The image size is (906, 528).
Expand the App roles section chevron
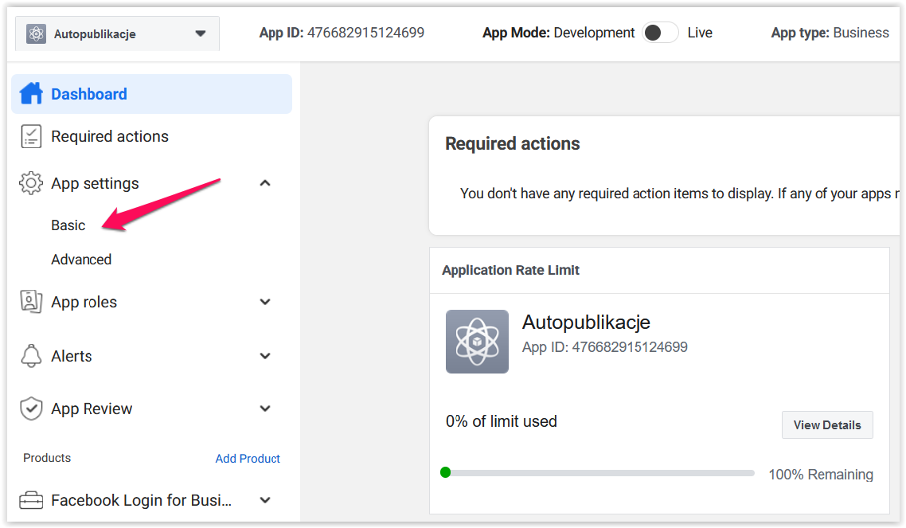tap(265, 302)
